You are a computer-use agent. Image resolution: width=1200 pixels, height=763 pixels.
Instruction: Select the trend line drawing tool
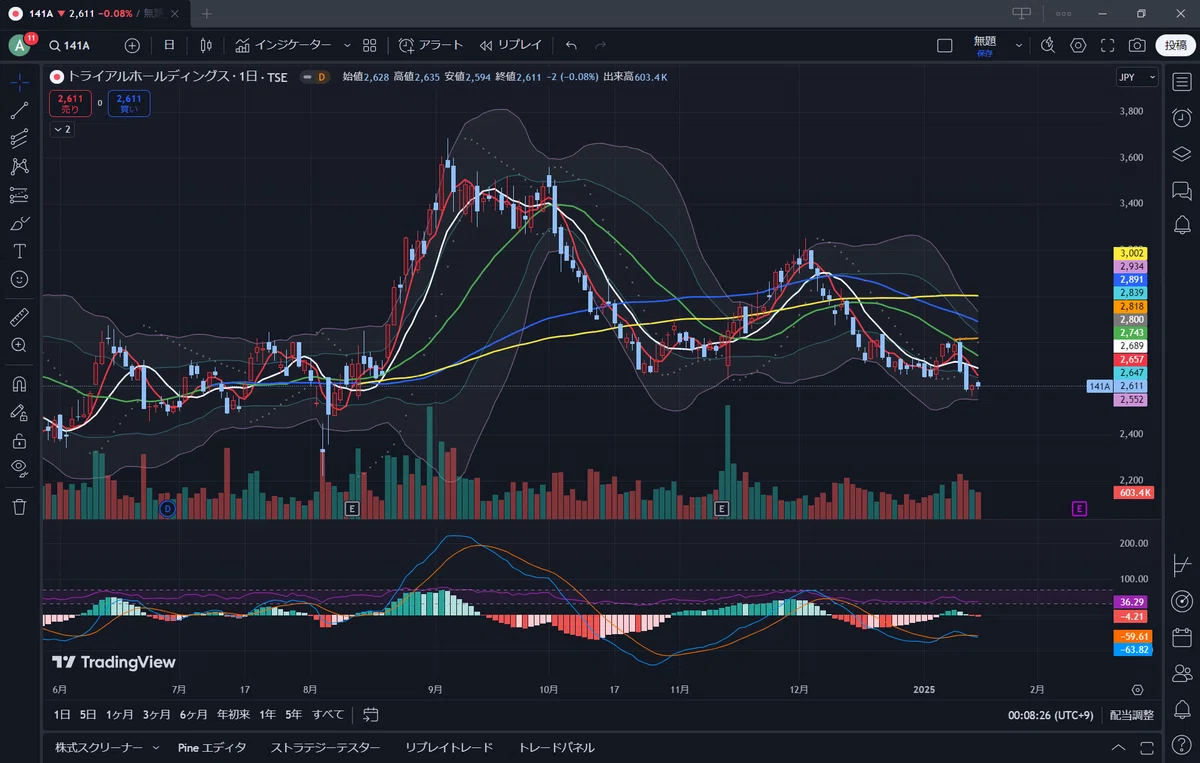click(19, 110)
